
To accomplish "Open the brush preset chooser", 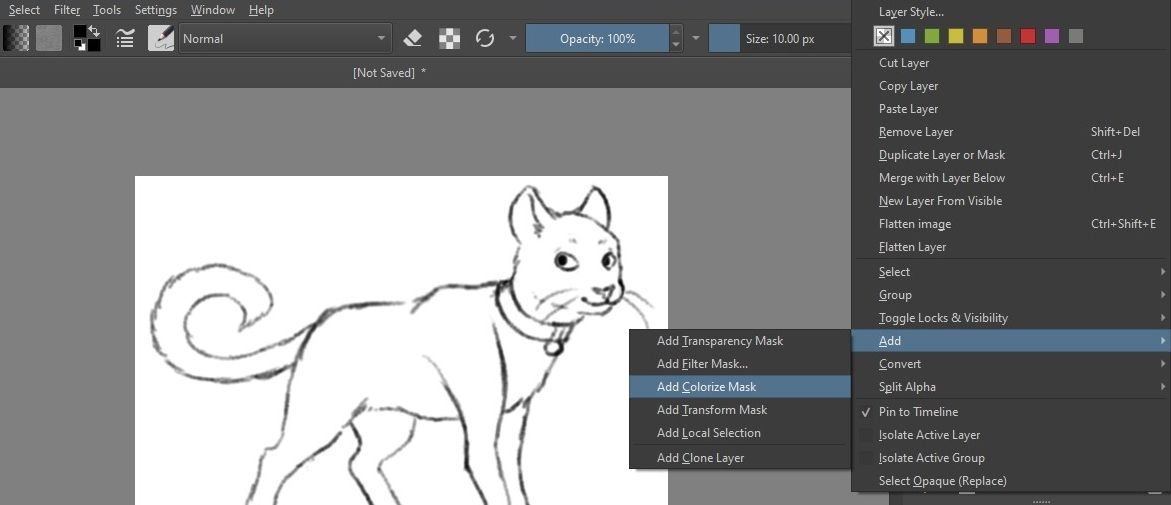I will pyautogui.click(x=161, y=38).
